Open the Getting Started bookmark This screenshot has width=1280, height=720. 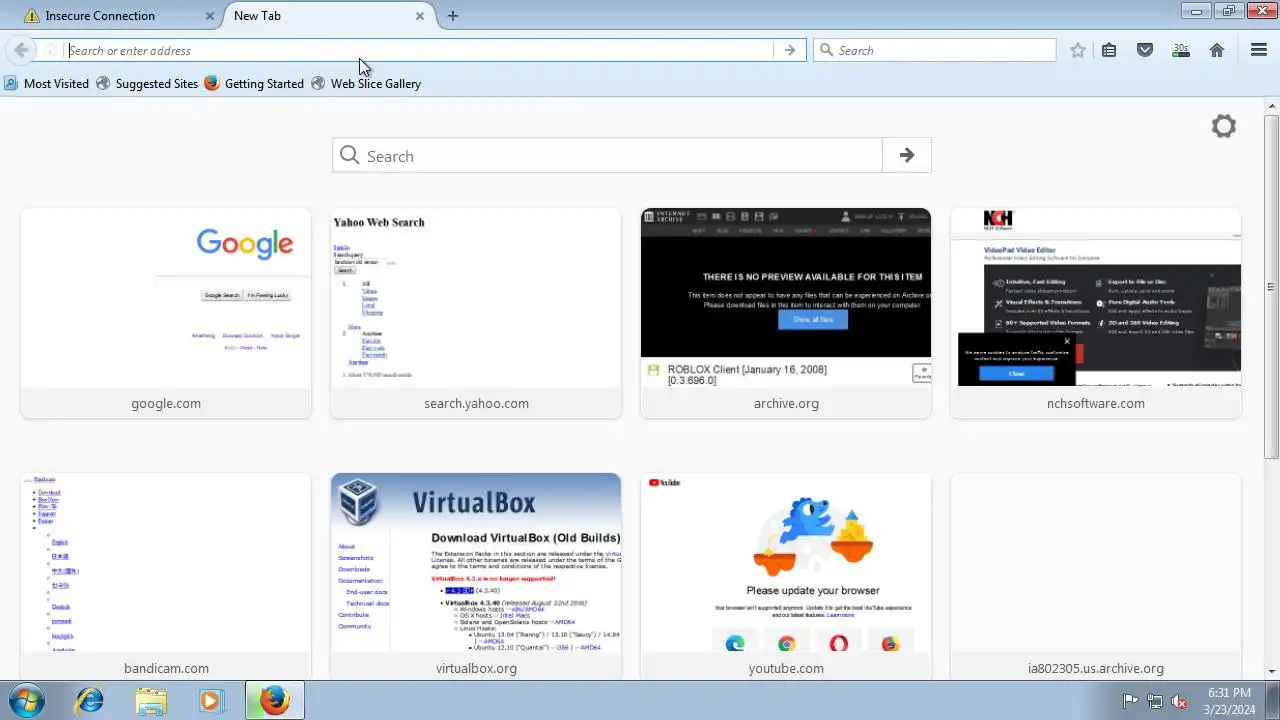click(254, 84)
